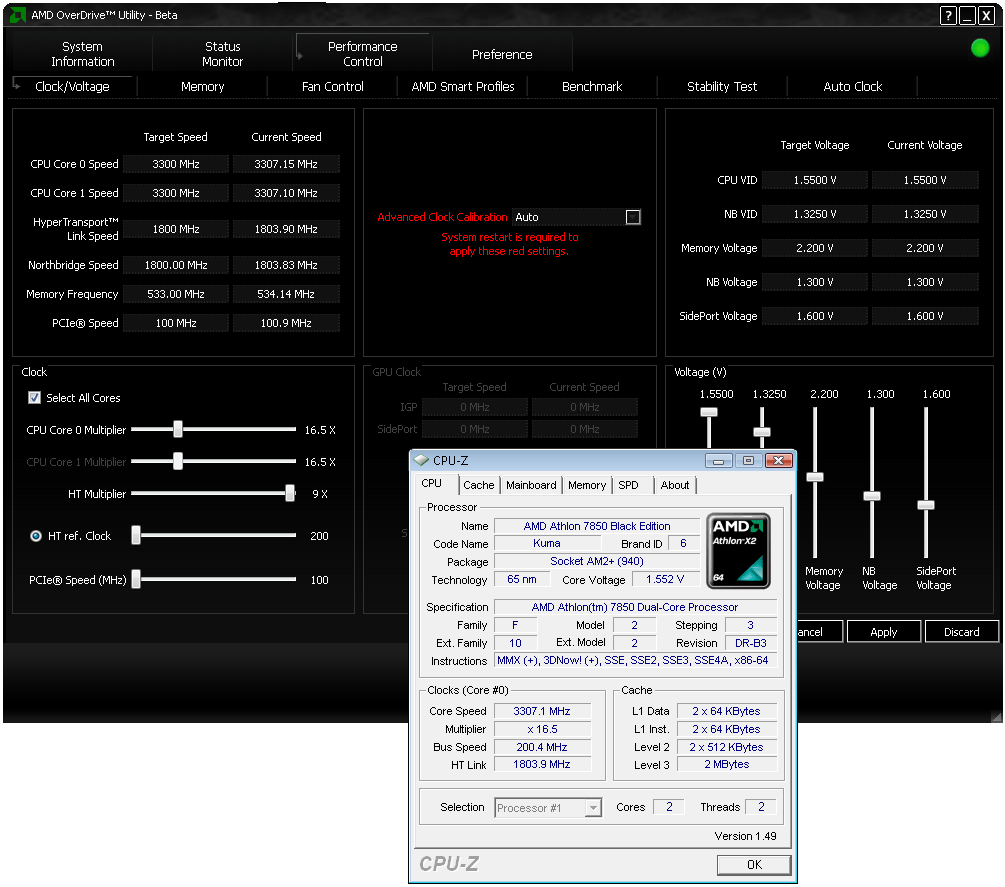The image size is (1005, 887).
Task: Click the AMD logo icon in title bar
Action: [17, 16]
